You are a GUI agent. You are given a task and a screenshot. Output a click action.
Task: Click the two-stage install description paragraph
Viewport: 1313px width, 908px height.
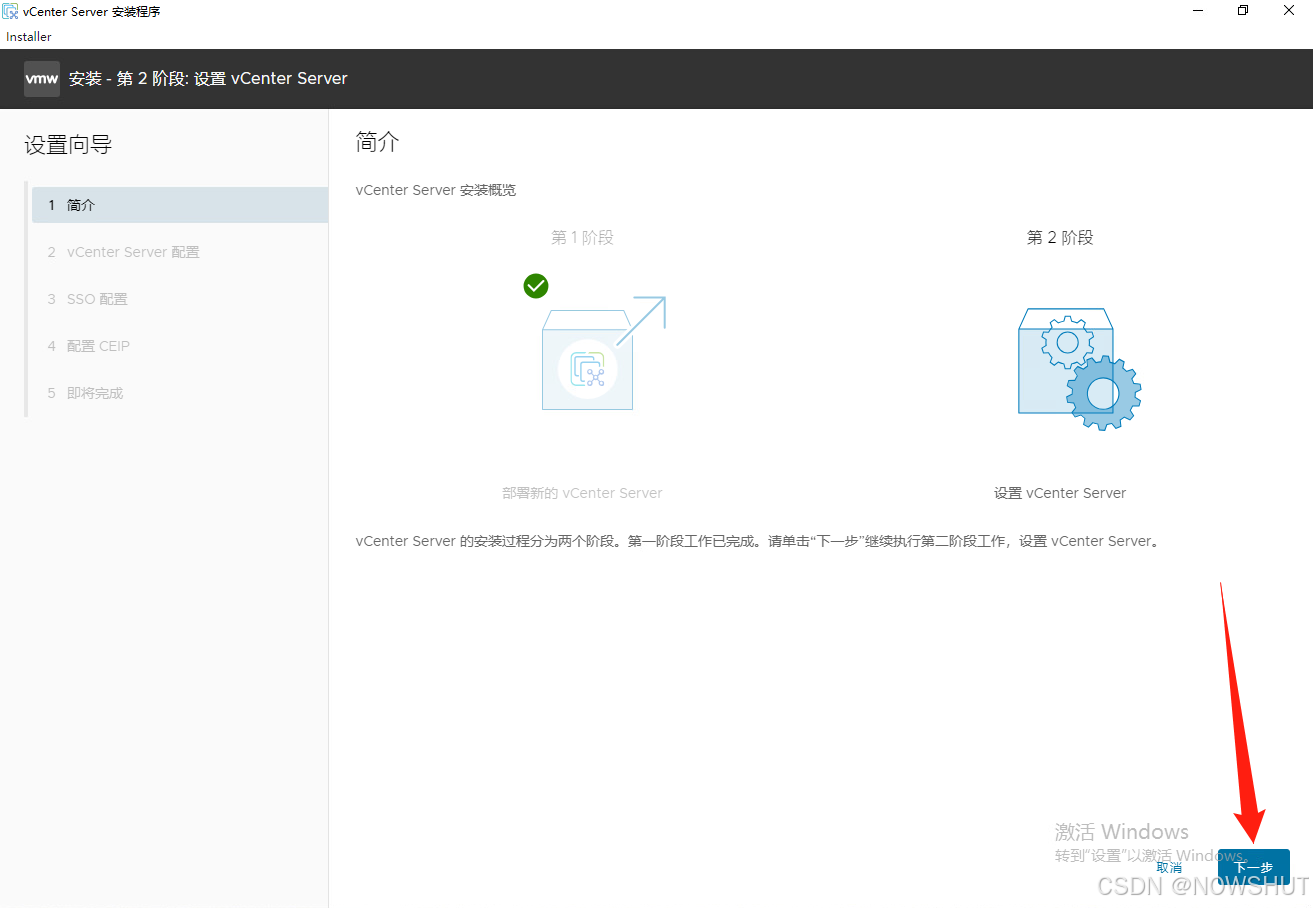click(x=757, y=541)
